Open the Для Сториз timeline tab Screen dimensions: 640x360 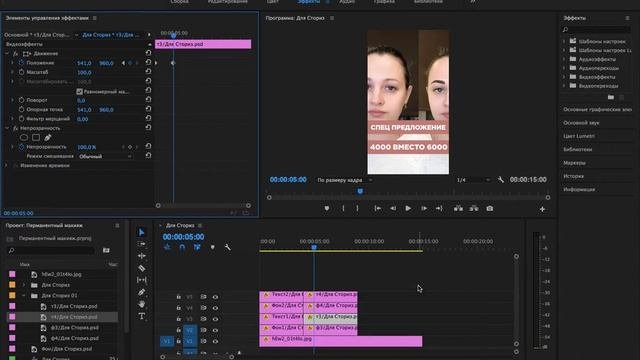pos(180,225)
